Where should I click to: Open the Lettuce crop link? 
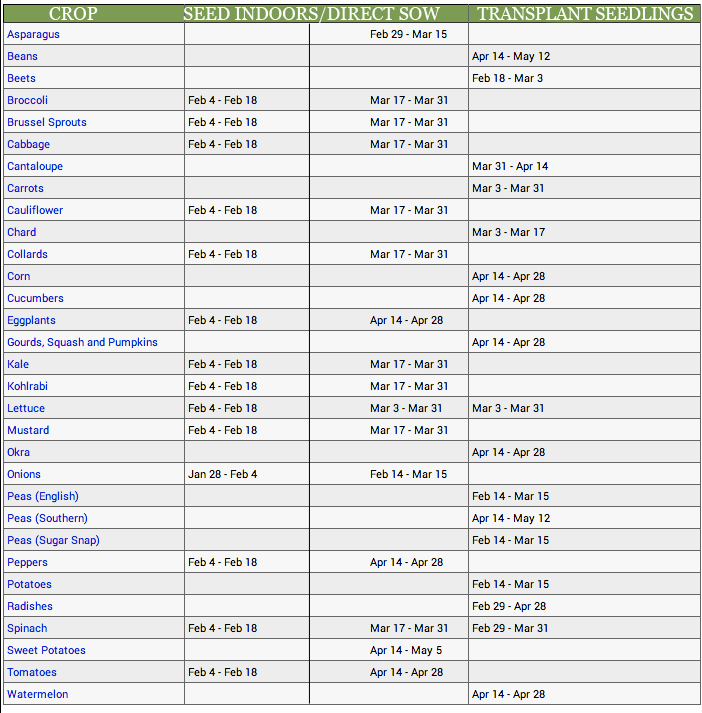point(26,408)
